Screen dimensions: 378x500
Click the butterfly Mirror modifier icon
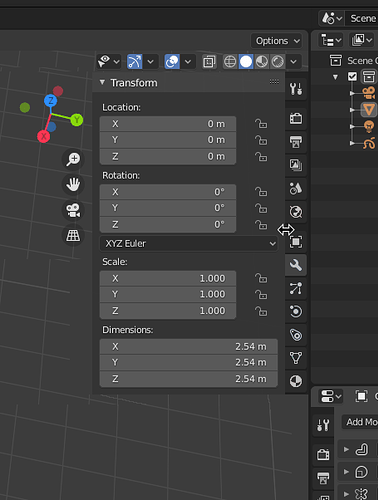point(361,494)
